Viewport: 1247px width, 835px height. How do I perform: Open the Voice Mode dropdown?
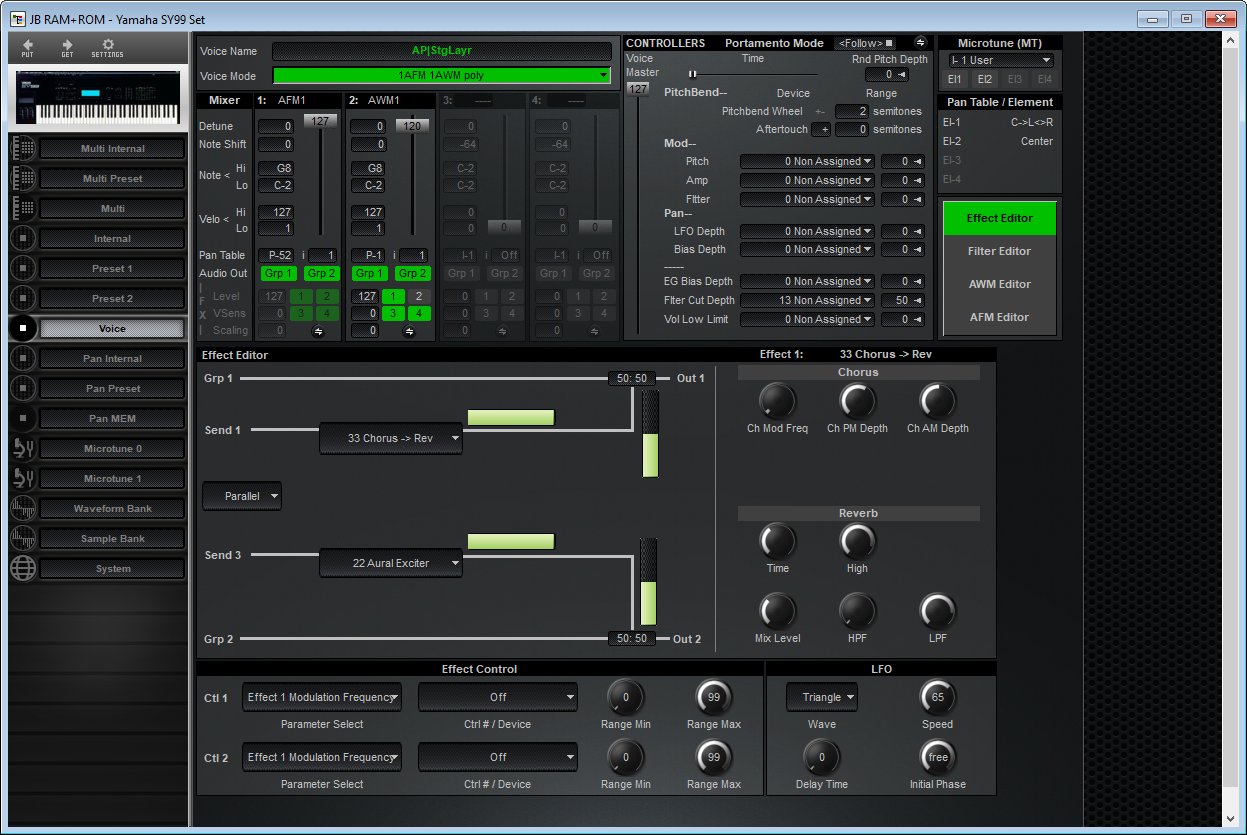click(x=441, y=75)
